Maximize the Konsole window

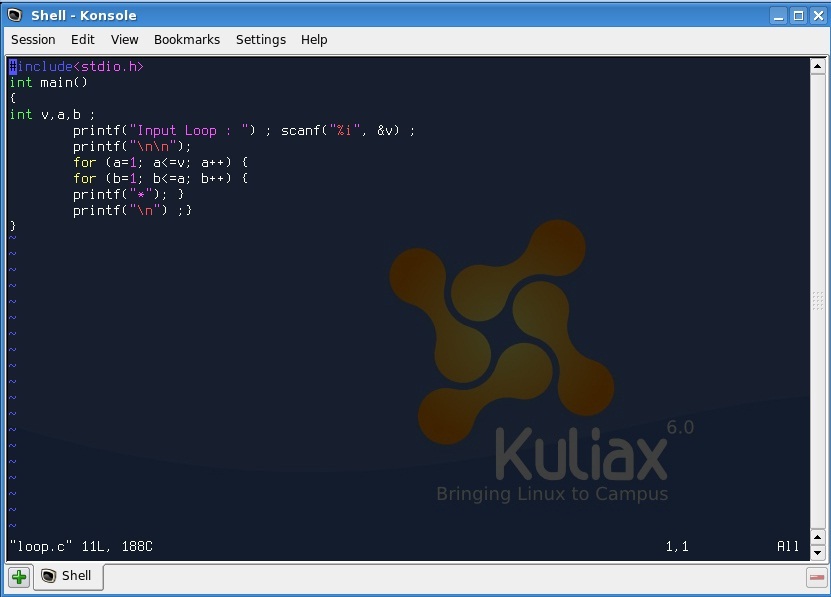pos(798,16)
